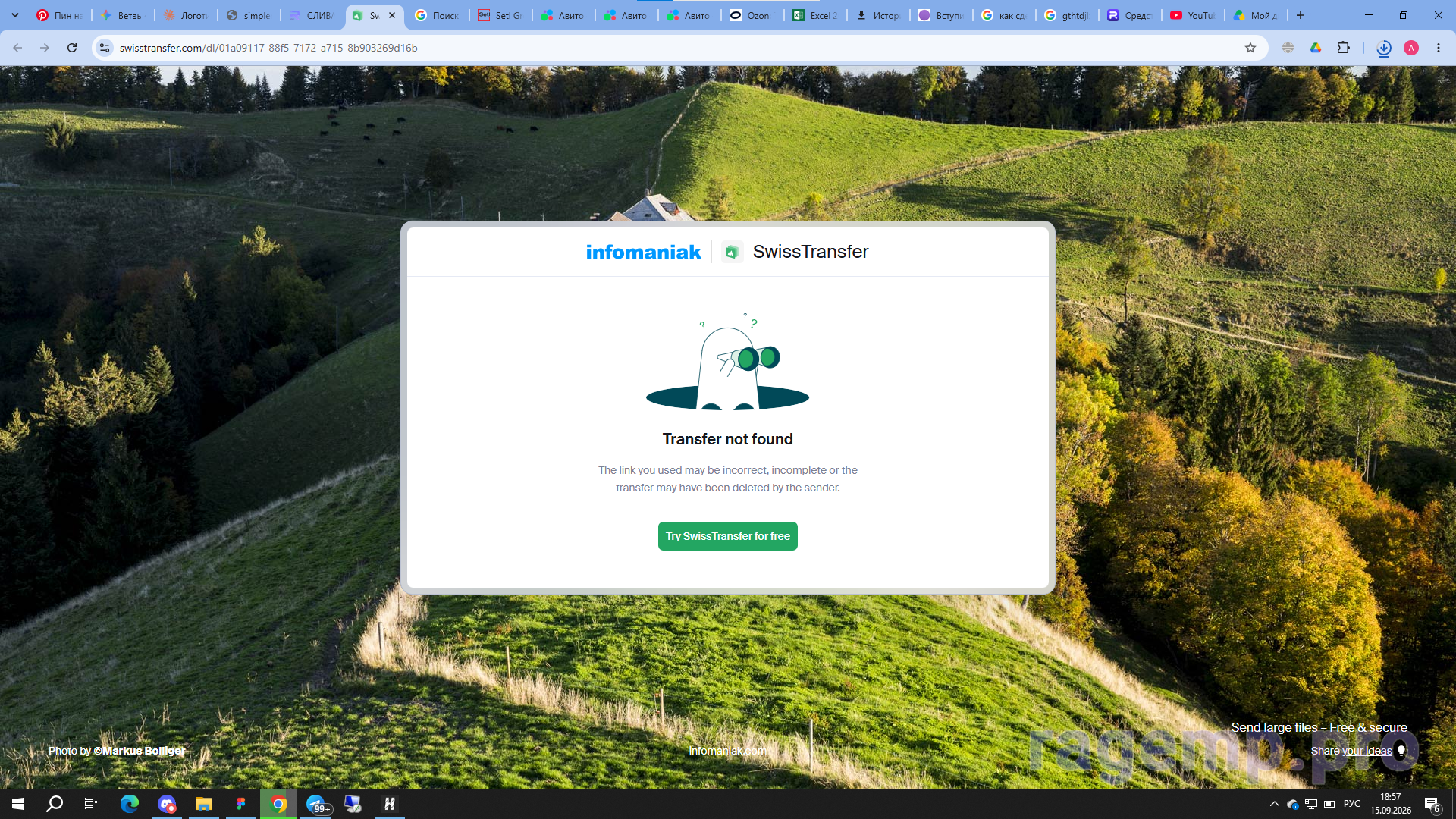Viewport: 1456px width, 819px height.
Task: Open Microsoft Edge from the taskbar
Action: 130,804
